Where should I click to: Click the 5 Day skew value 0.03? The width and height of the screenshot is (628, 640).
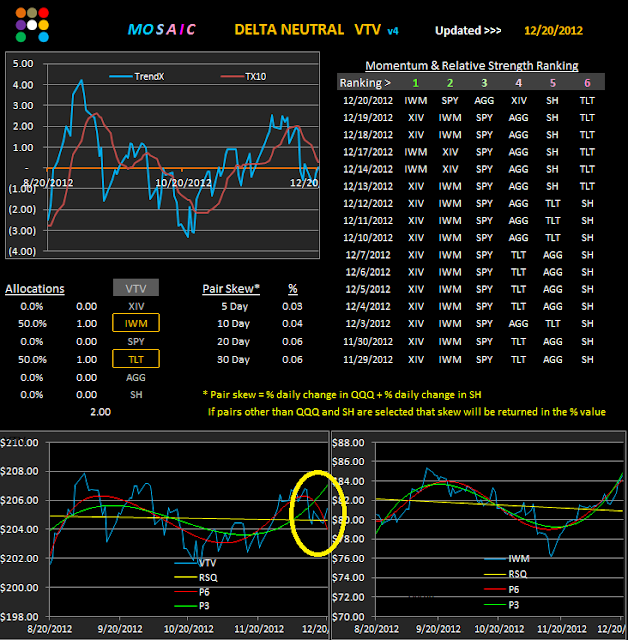(292, 306)
